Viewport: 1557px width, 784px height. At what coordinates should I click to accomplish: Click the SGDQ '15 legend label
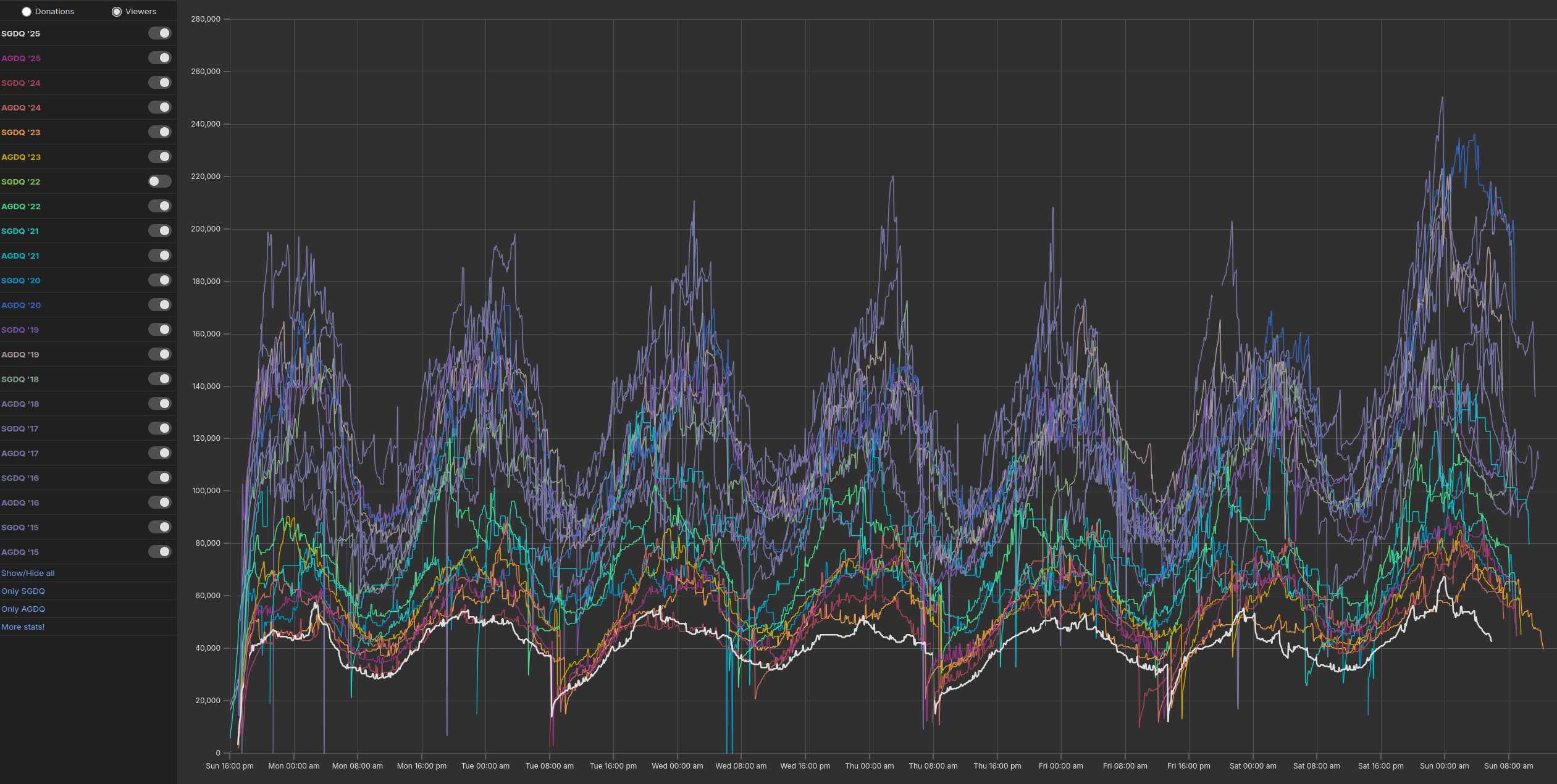pyautogui.click(x=20, y=528)
